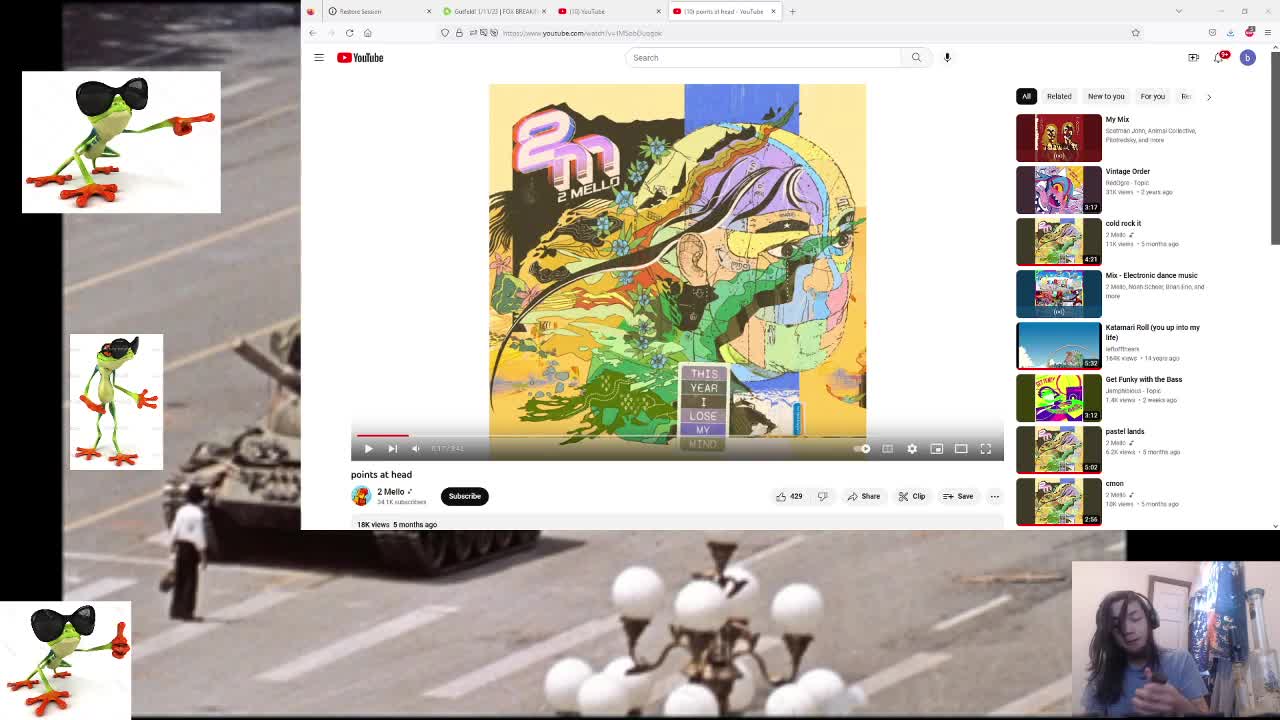Select the For you chip

[x=1152, y=96]
